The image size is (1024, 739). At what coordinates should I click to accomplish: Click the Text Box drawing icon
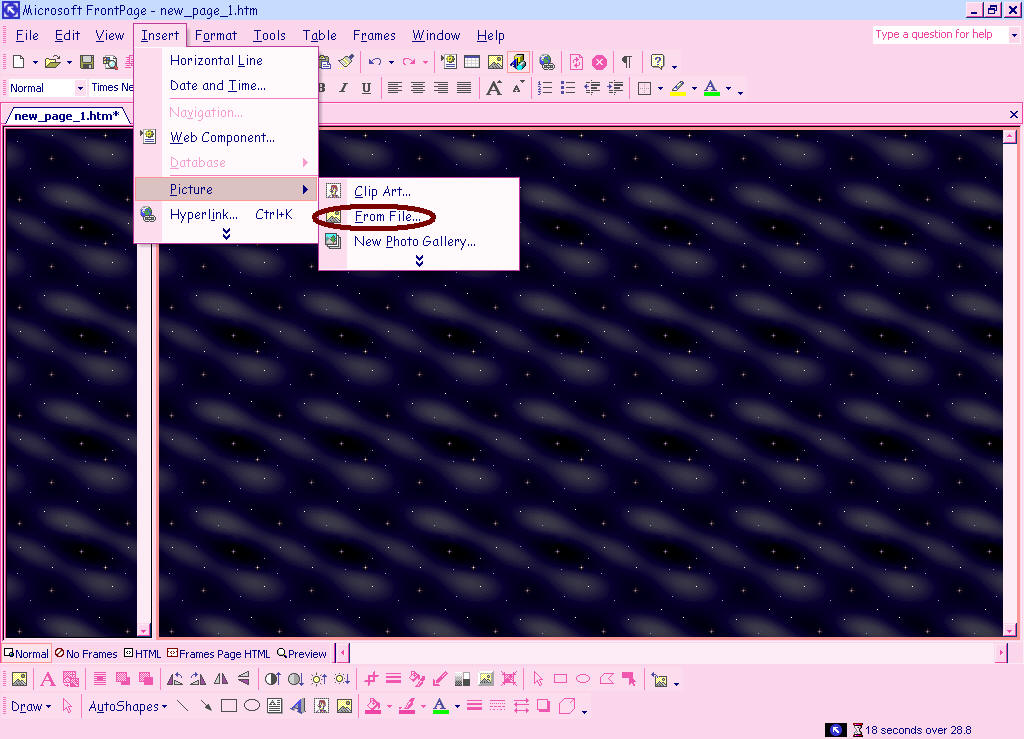(x=275, y=706)
